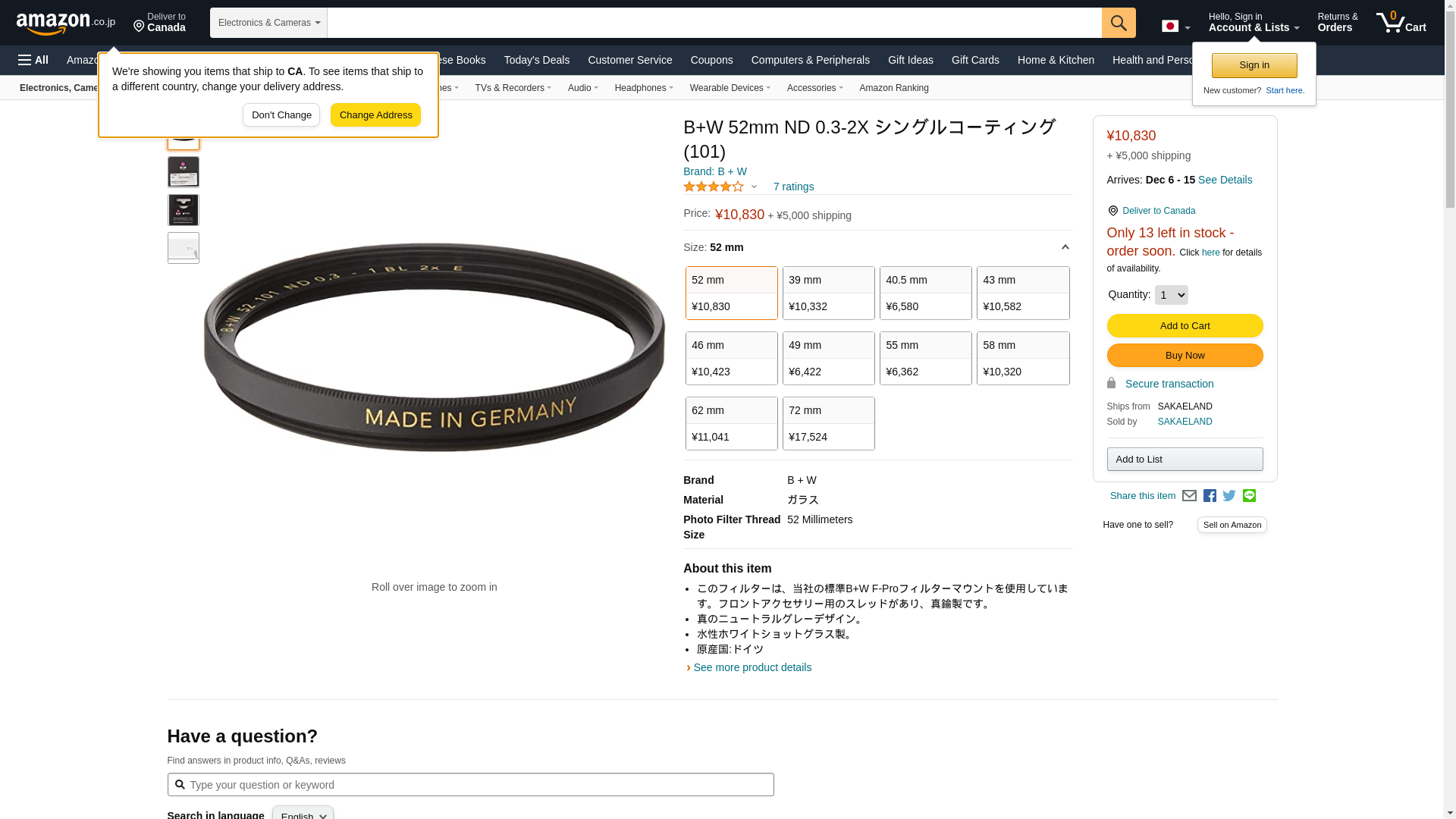Share item via email icon
1456x819 pixels.
pyautogui.click(x=1189, y=496)
